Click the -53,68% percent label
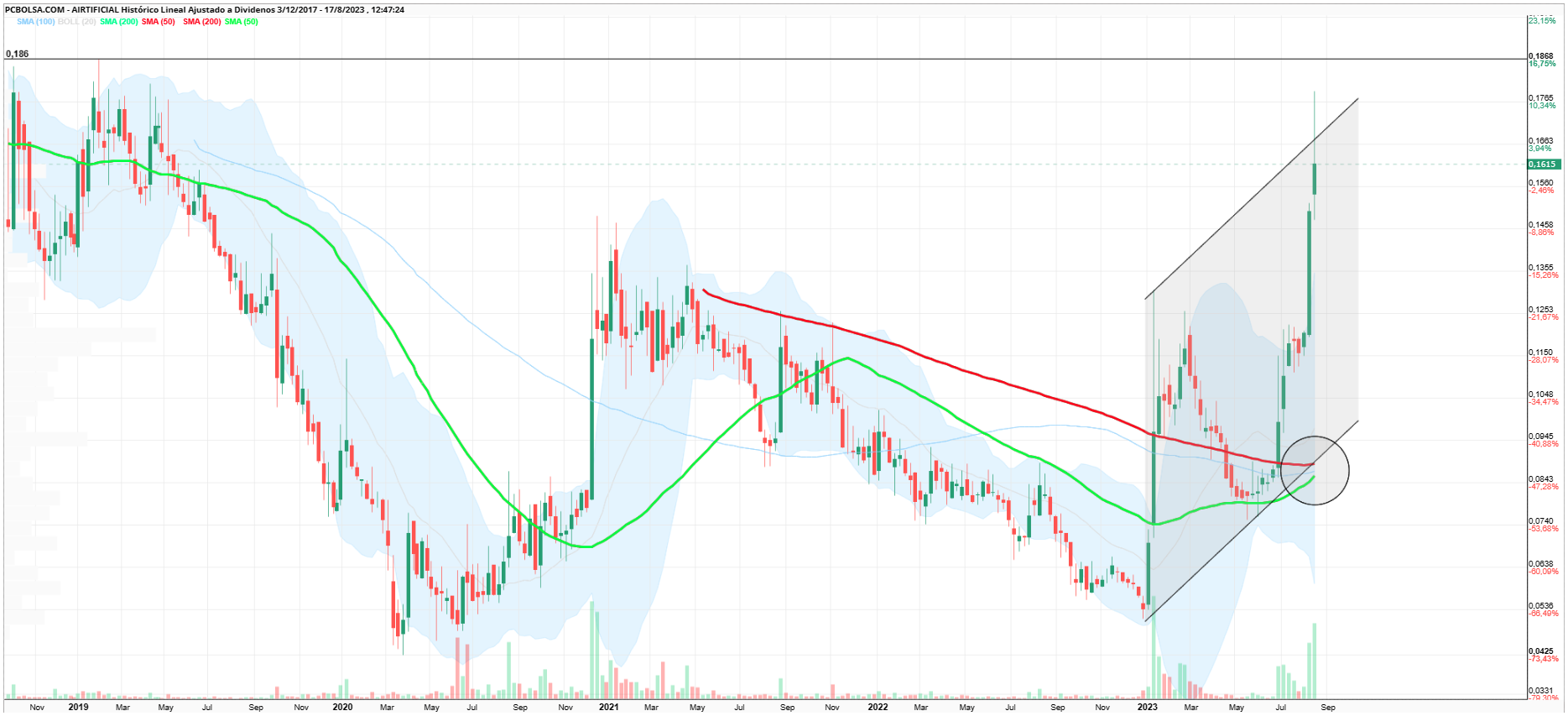This screenshot has height=716, width=1568. 1544,529
